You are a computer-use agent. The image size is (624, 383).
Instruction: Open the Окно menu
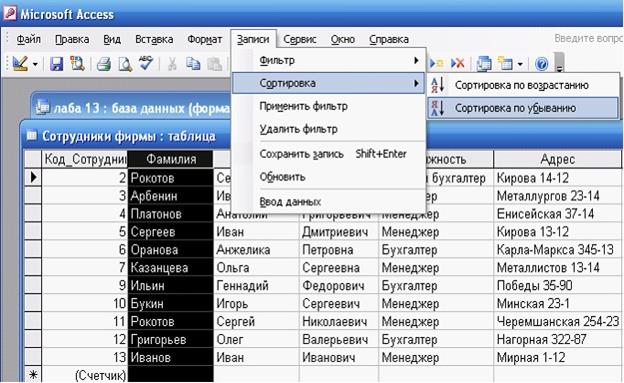pos(343,39)
